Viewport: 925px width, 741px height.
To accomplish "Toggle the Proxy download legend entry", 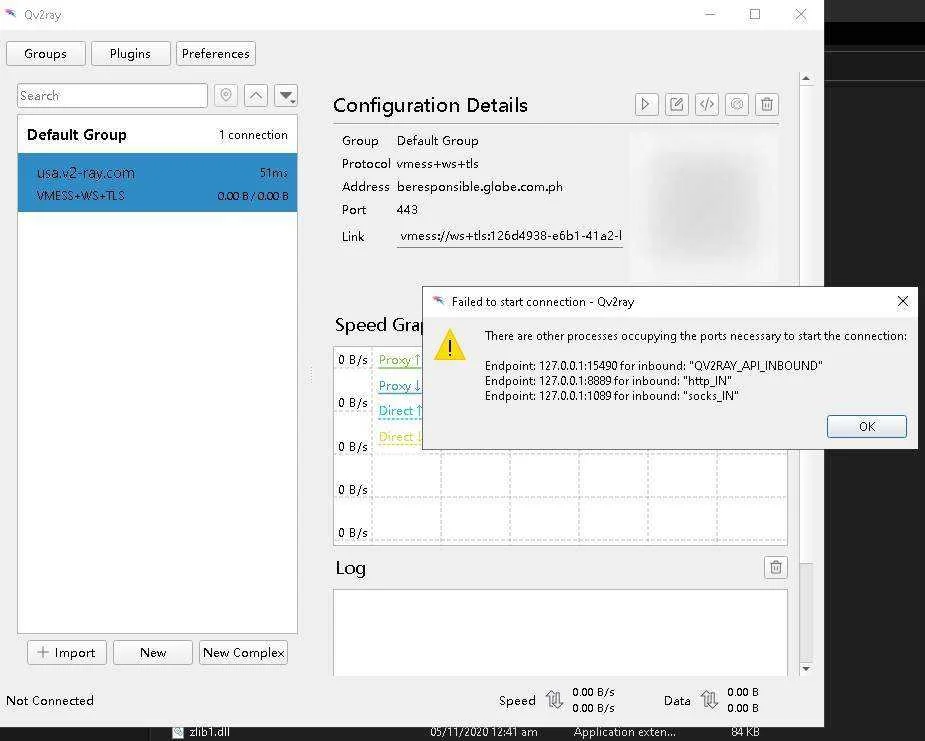I will (399, 386).
